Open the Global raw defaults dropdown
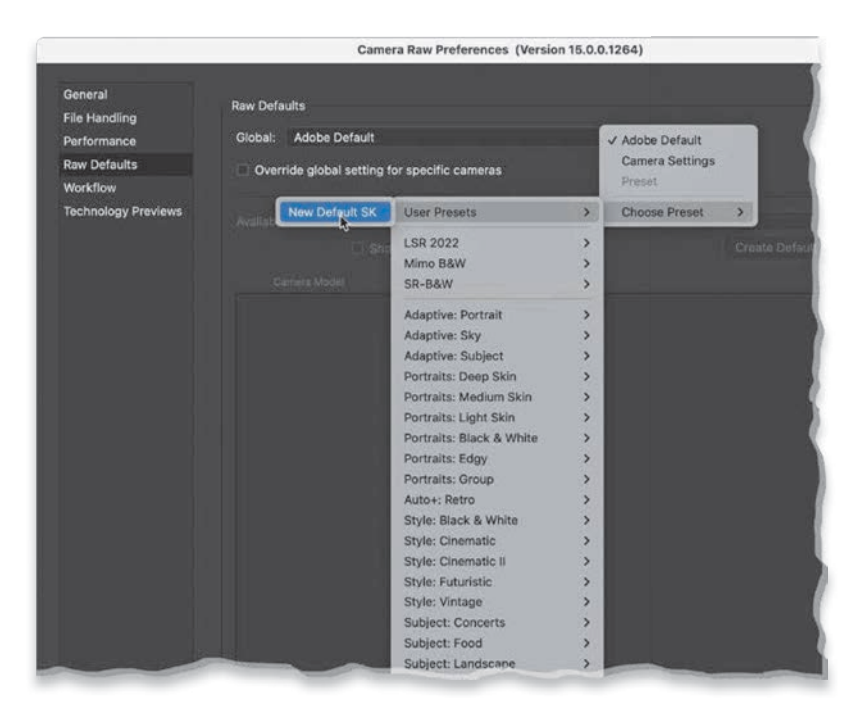852x716 pixels. coord(440,138)
